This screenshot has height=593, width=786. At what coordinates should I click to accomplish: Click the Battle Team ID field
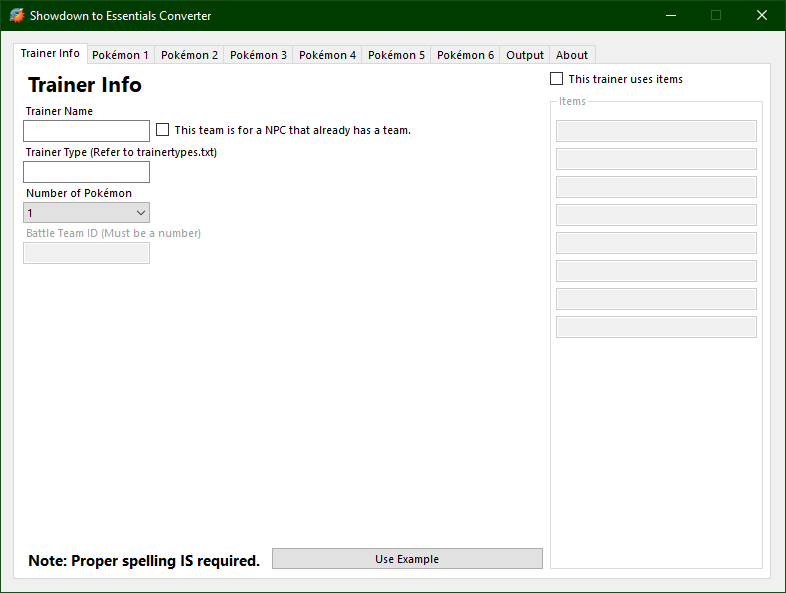point(86,253)
